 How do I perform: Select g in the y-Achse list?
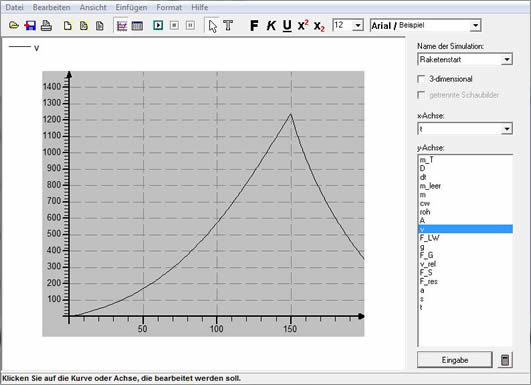pos(466,247)
